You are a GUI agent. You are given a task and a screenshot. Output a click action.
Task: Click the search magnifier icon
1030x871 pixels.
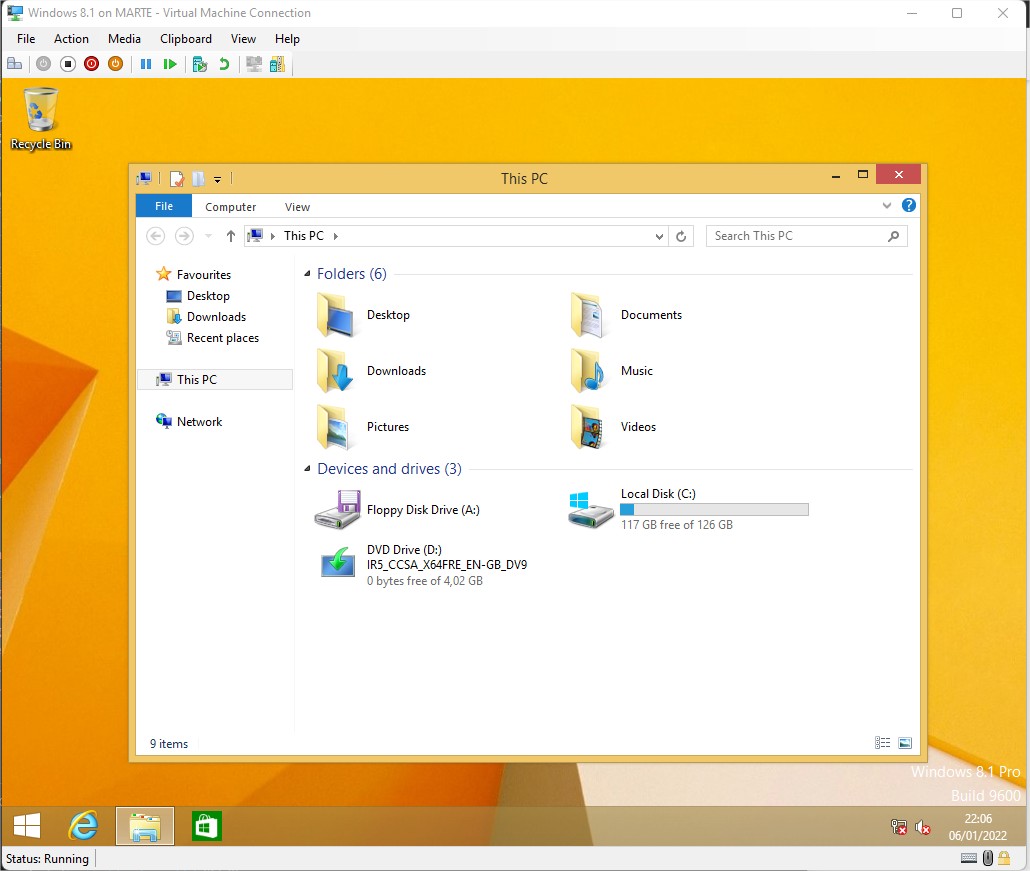click(x=893, y=236)
